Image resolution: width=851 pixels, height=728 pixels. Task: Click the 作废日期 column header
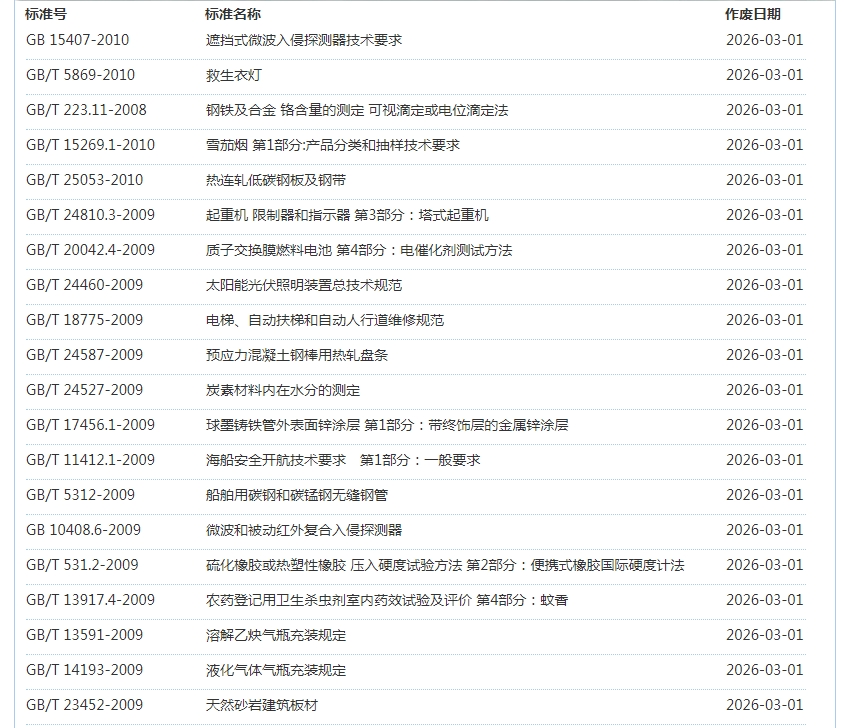(x=753, y=15)
